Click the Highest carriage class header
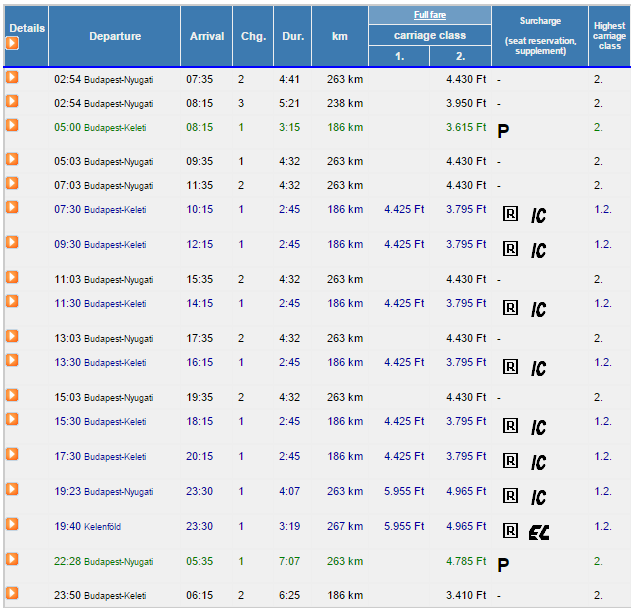The width and height of the screenshot is (631, 608). (610, 36)
